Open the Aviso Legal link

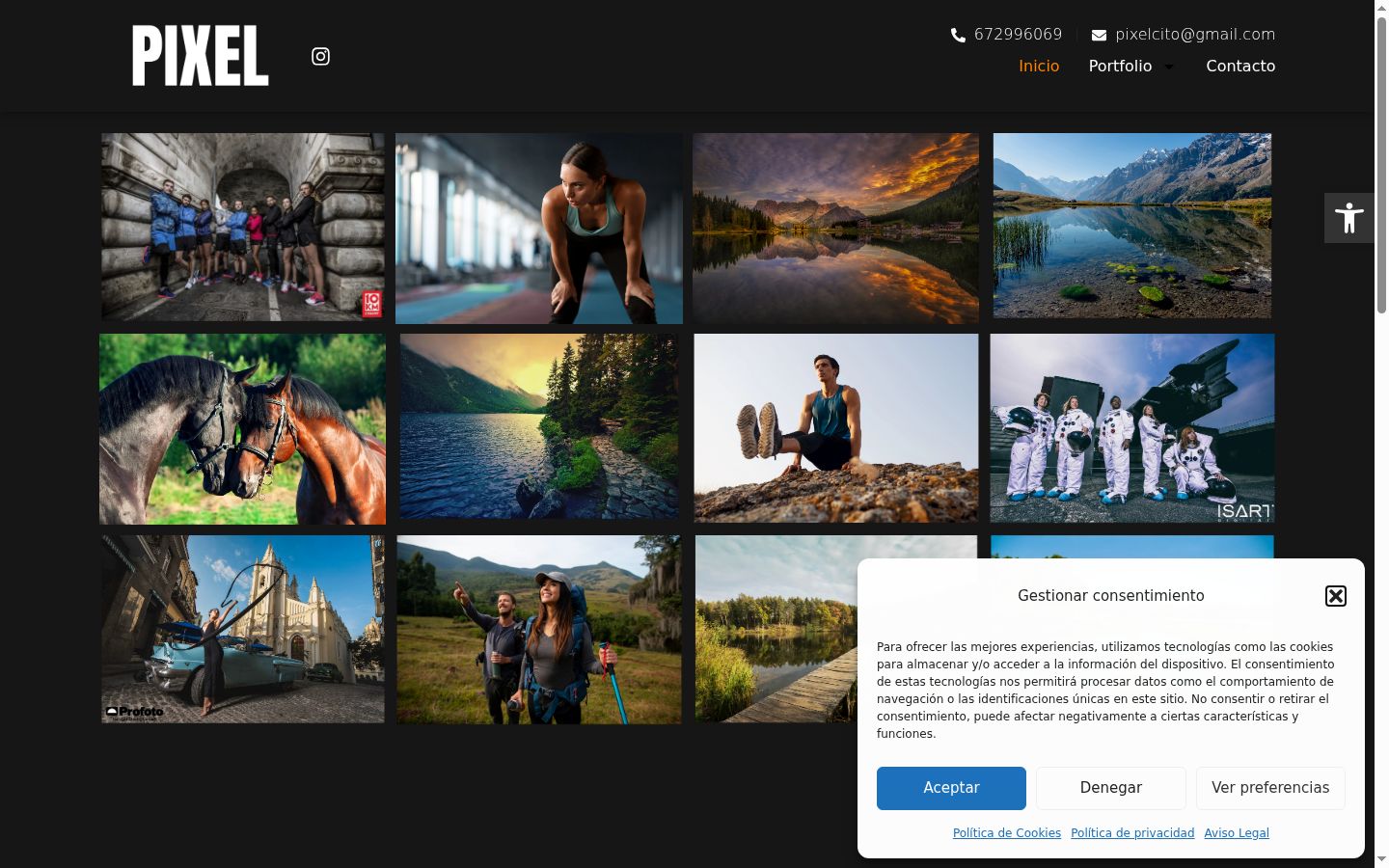[x=1237, y=833]
